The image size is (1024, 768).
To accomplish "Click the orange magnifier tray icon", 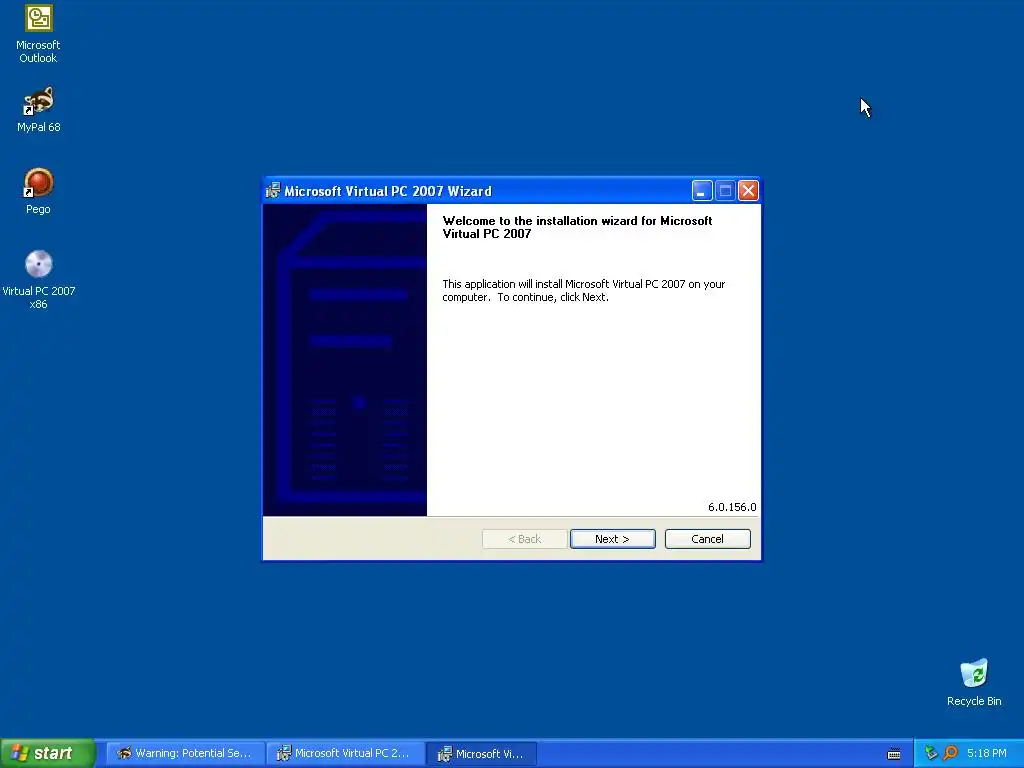I will [950, 753].
